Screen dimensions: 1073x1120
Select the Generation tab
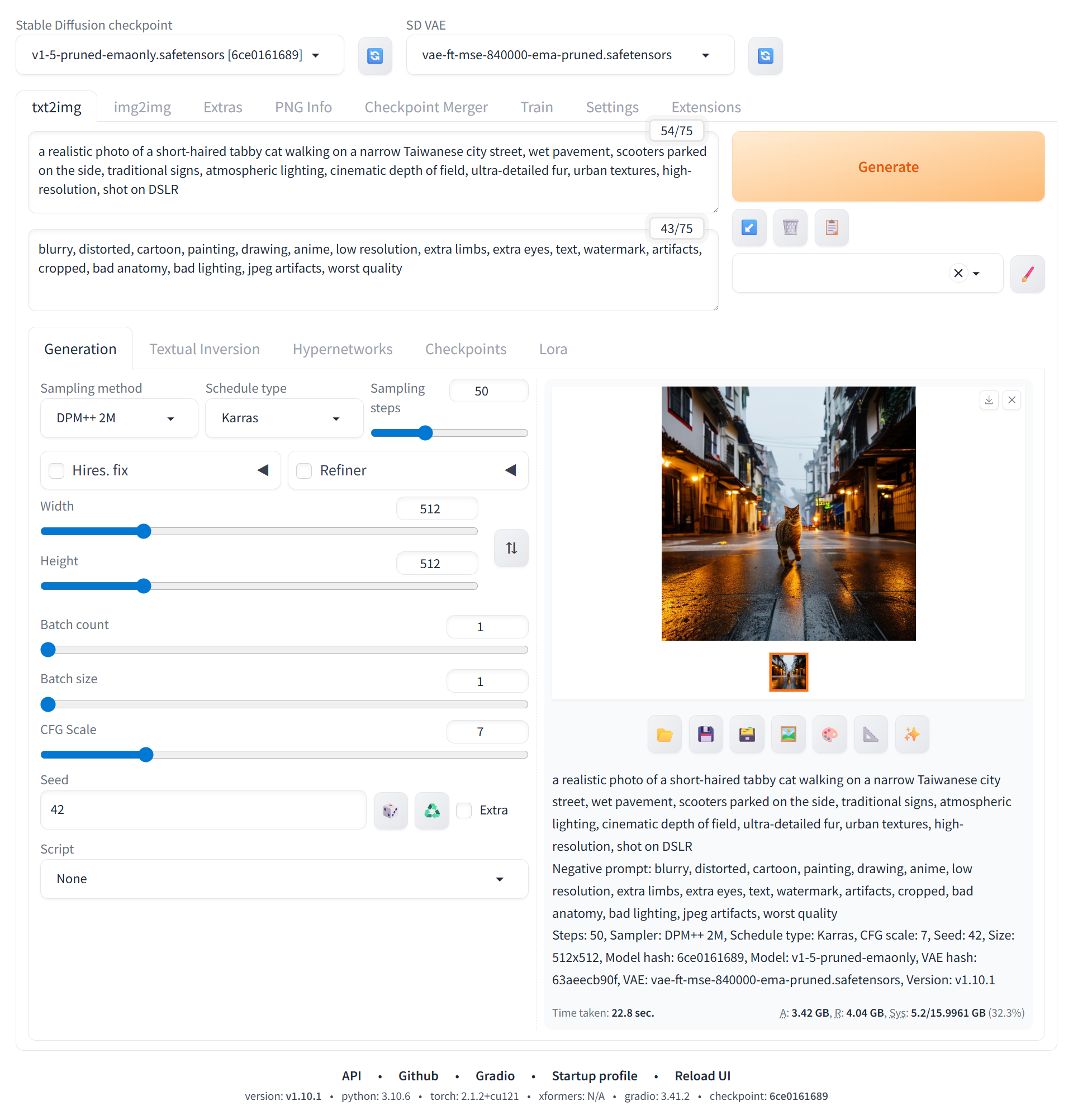[80, 349]
